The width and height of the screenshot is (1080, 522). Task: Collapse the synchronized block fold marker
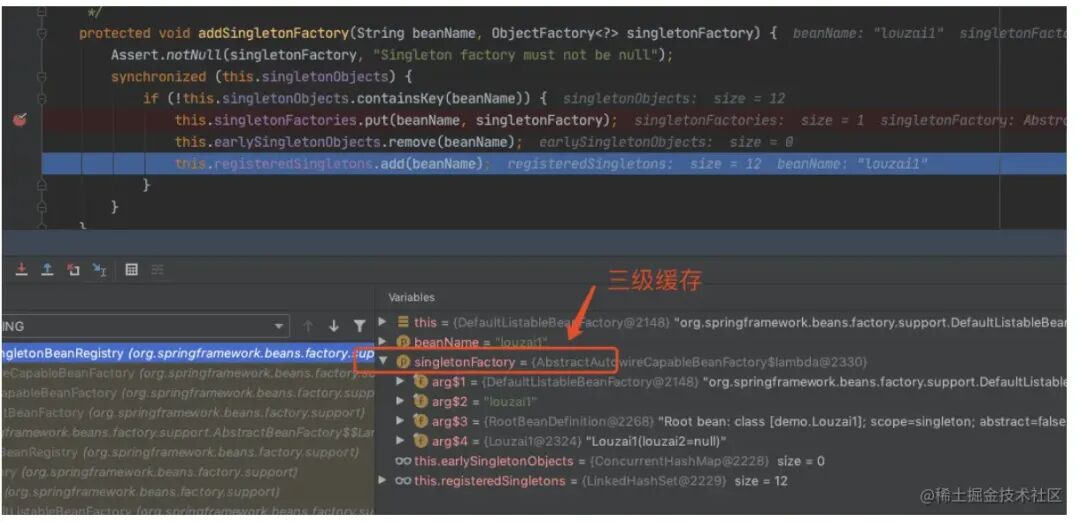click(x=42, y=76)
